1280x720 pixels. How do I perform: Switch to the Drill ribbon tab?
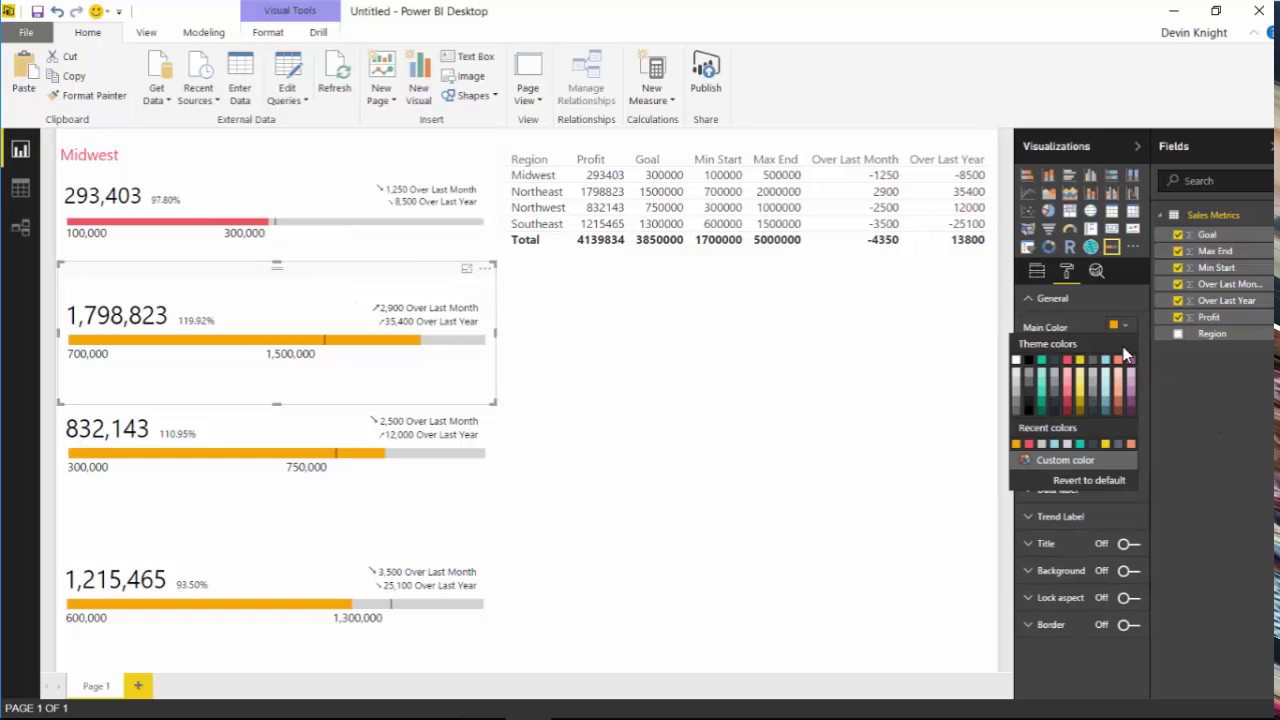318,32
